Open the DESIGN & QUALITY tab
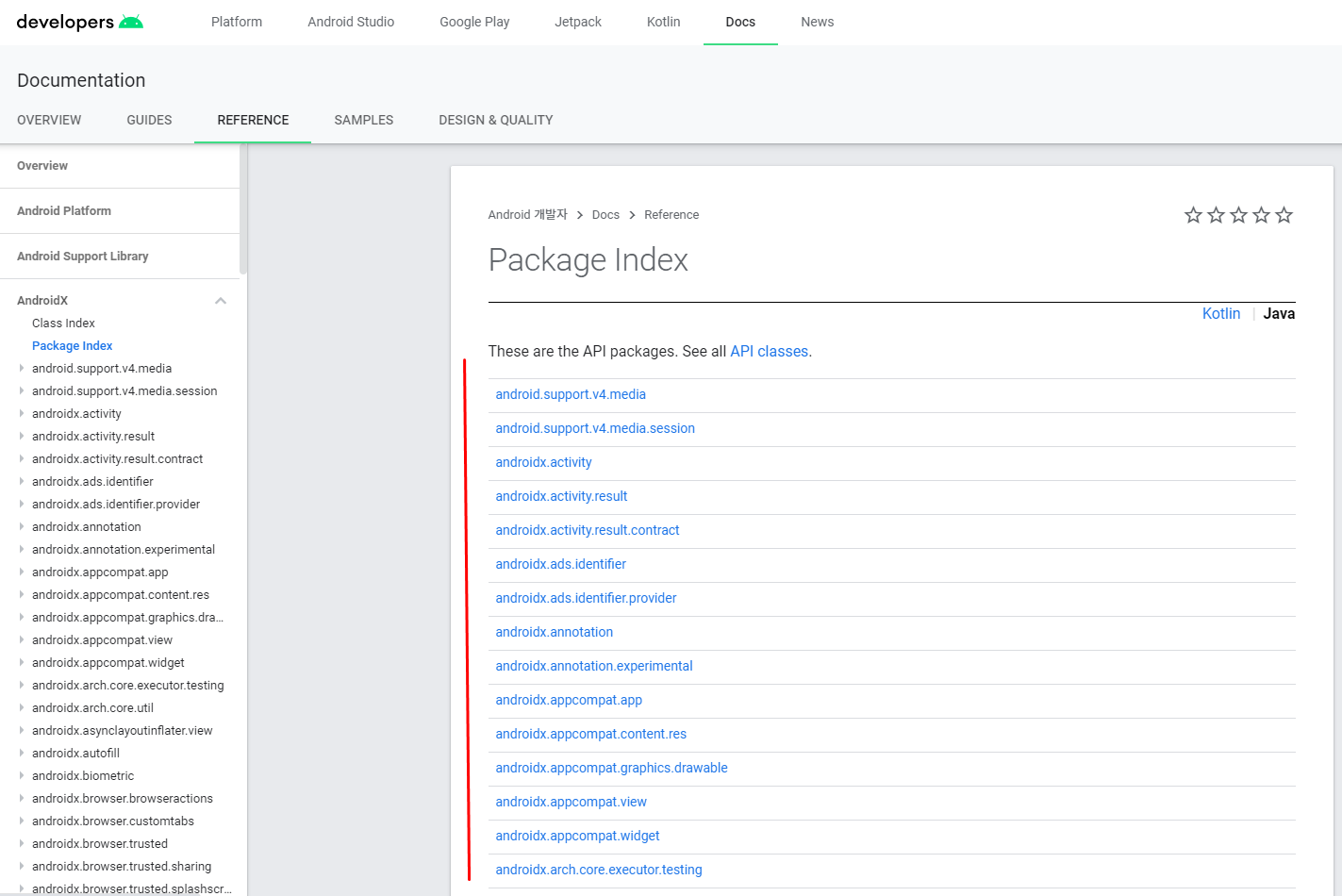 pos(496,120)
